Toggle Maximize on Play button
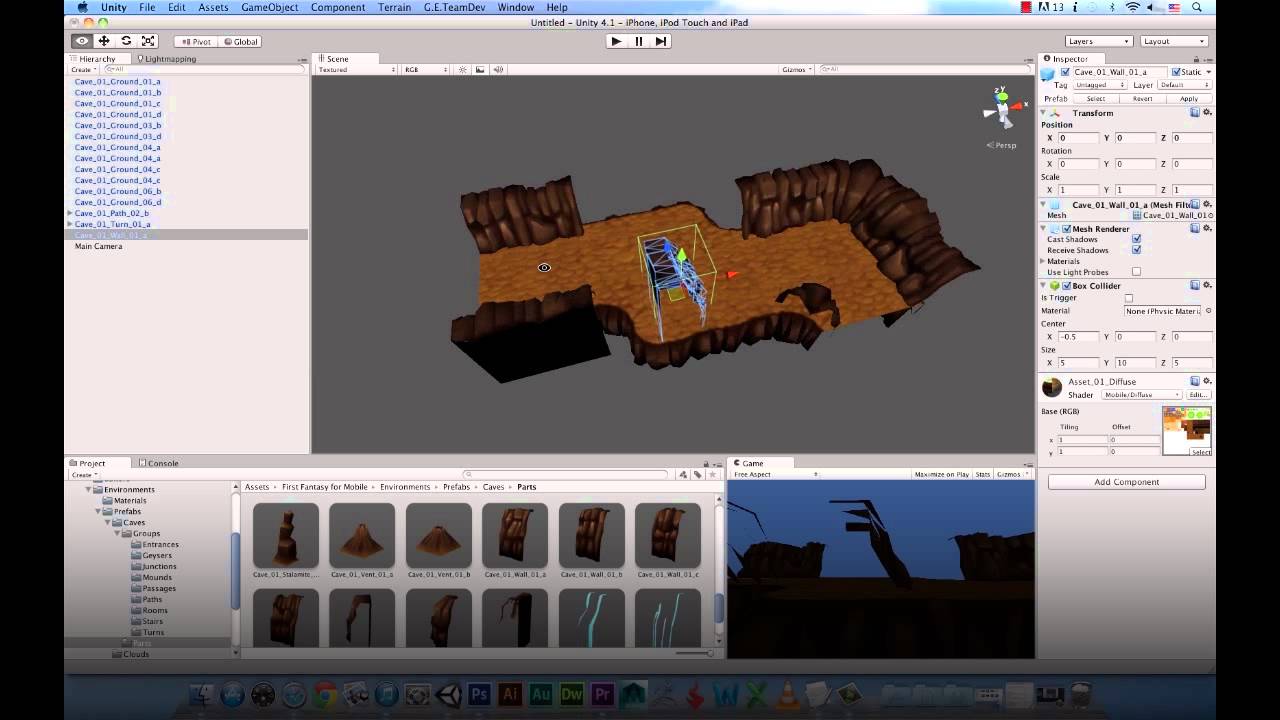Viewport: 1280px width, 720px height. pyautogui.click(x=941, y=474)
